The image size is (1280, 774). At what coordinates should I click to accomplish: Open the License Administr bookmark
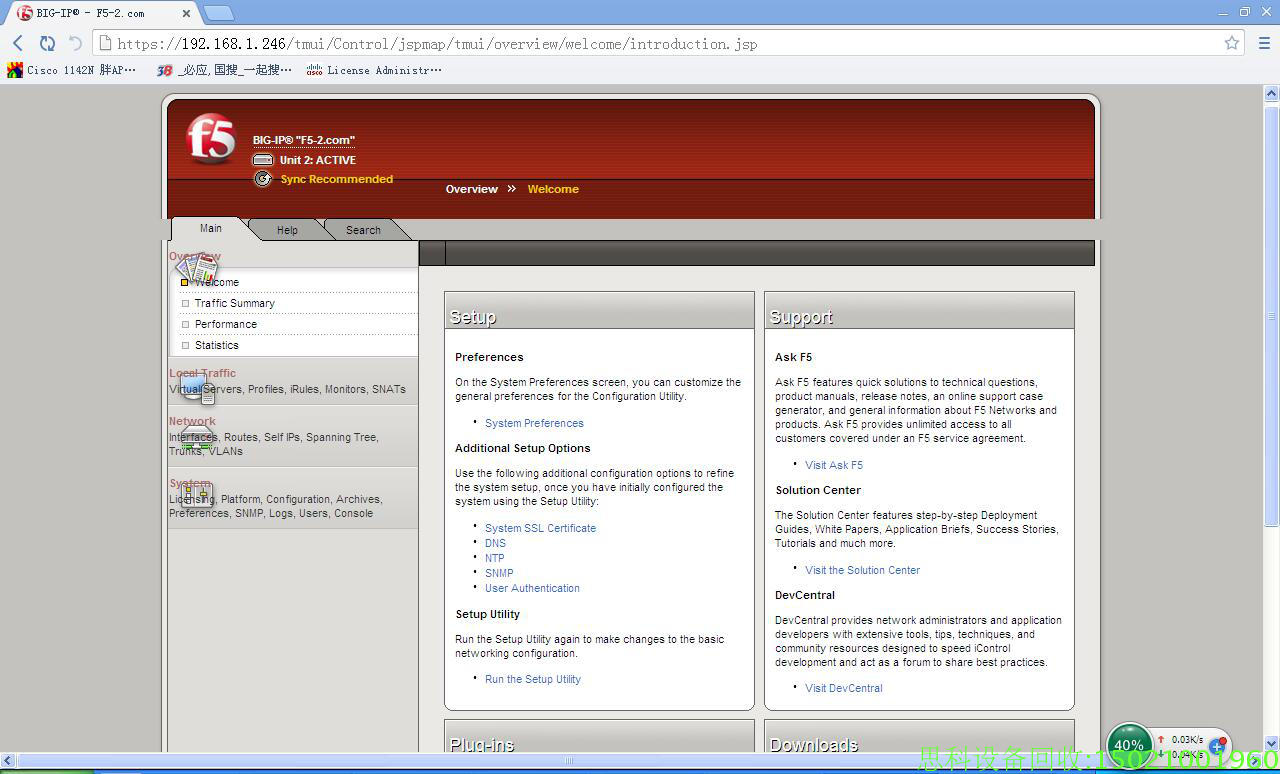(x=374, y=70)
